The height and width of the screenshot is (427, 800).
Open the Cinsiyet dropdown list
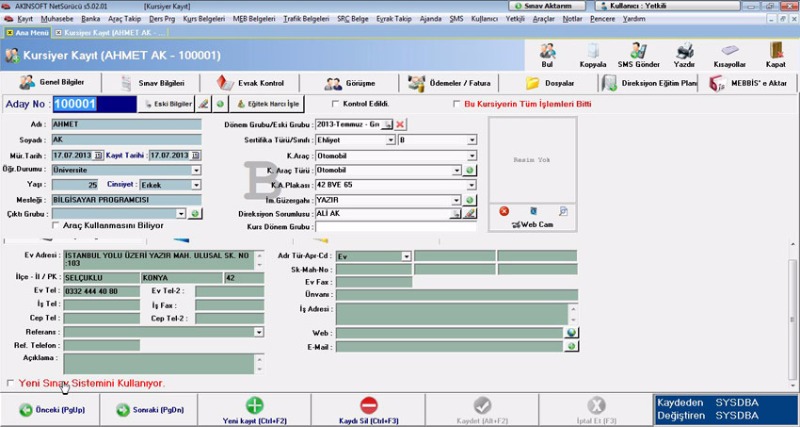[x=196, y=185]
